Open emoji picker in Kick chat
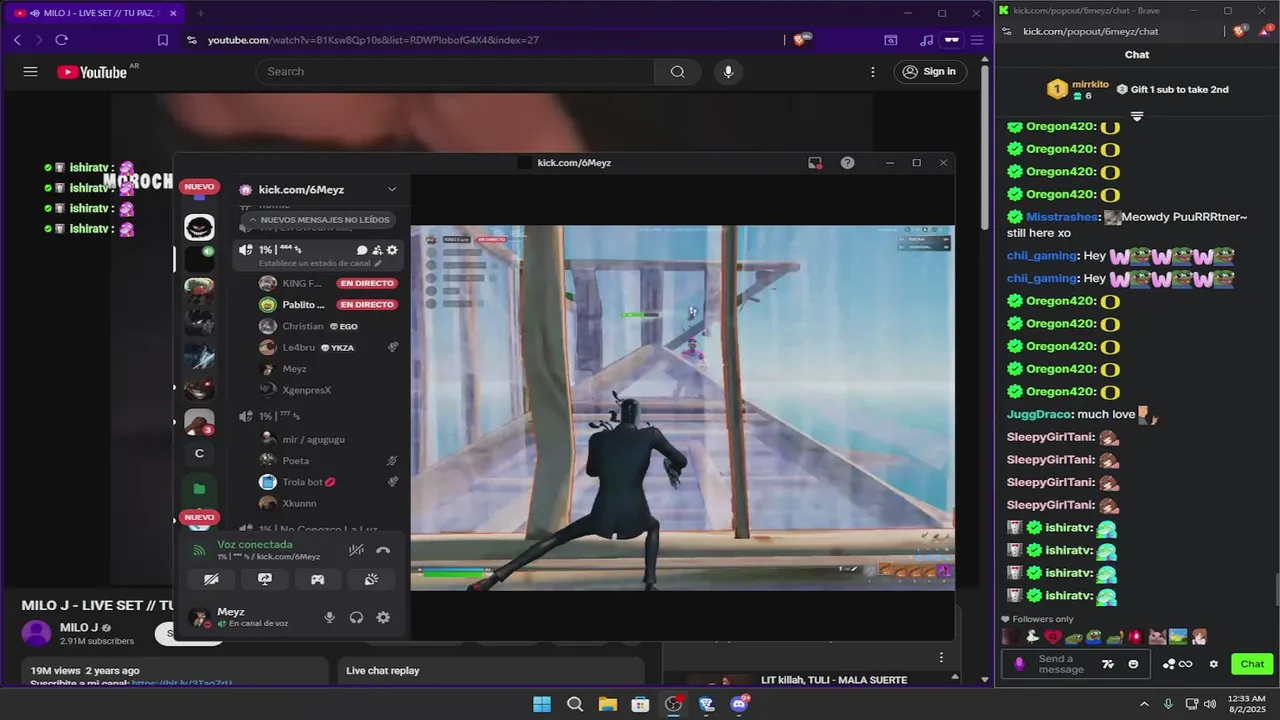Viewport: 1280px width, 720px height. (x=1133, y=664)
